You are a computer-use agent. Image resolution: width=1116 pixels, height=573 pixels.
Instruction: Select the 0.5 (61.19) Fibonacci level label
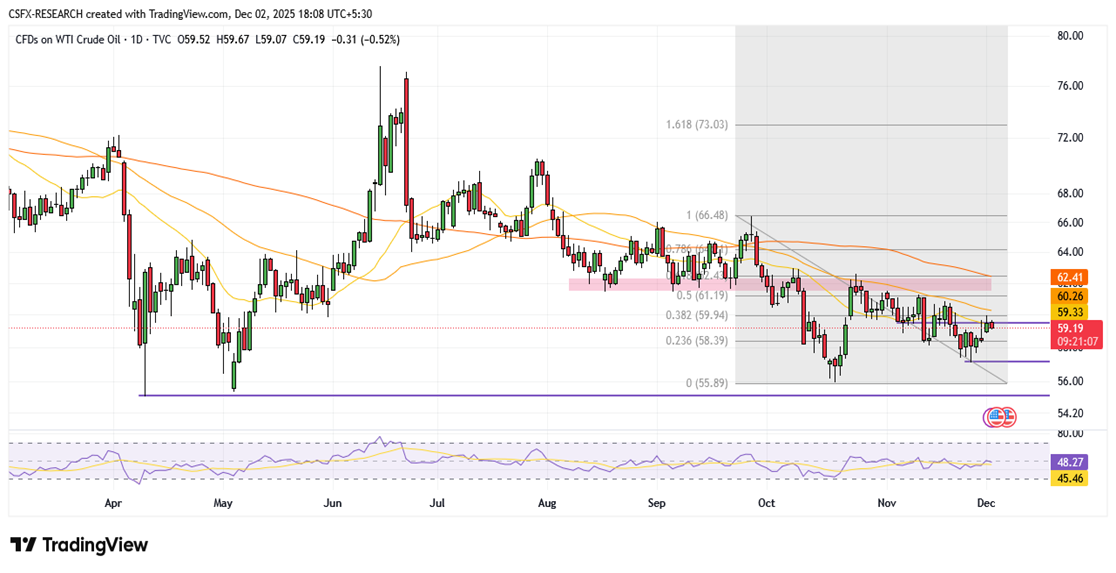point(699,296)
